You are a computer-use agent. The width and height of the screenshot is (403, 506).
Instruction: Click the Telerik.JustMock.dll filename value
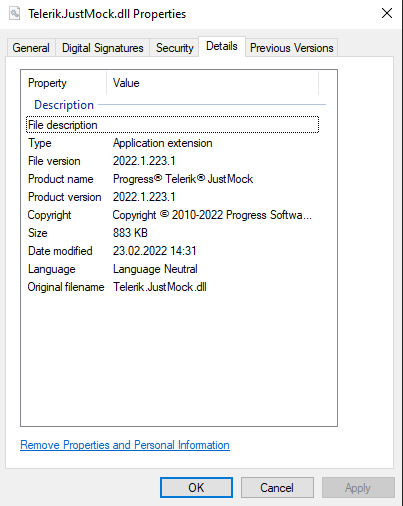(x=160, y=287)
